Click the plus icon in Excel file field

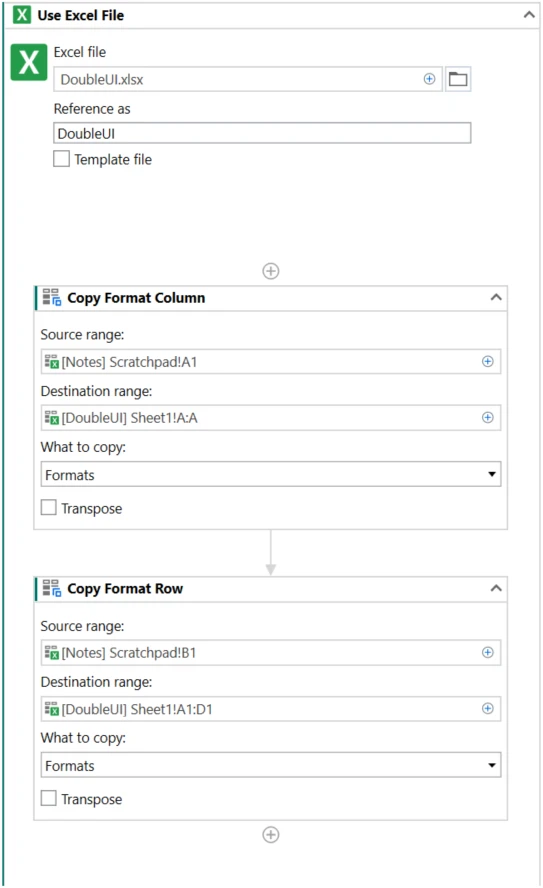(x=429, y=79)
